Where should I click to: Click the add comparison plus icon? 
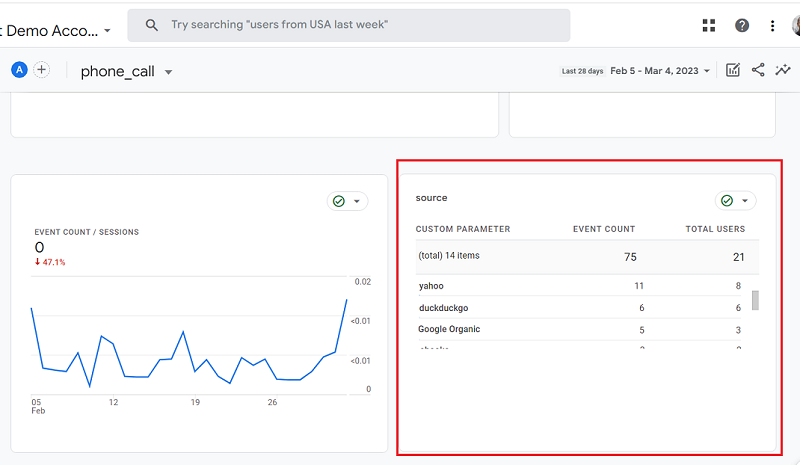[x=42, y=70]
